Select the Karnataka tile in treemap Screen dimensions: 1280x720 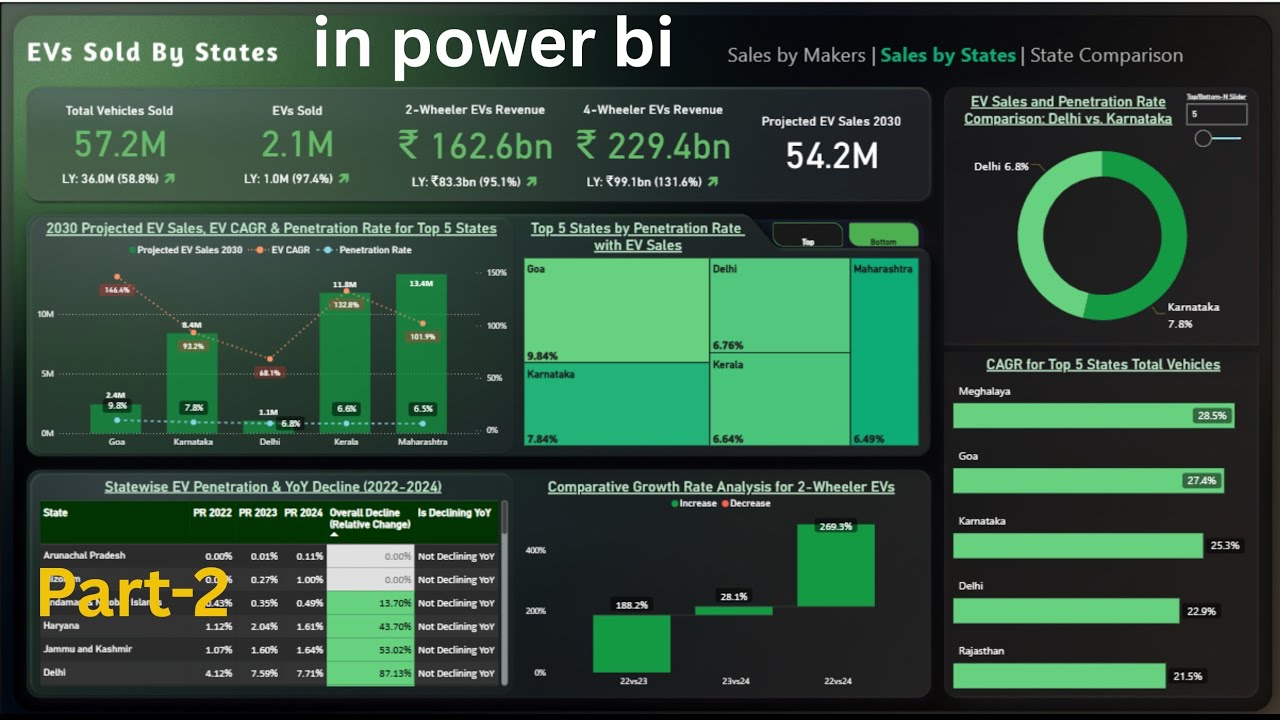point(616,404)
